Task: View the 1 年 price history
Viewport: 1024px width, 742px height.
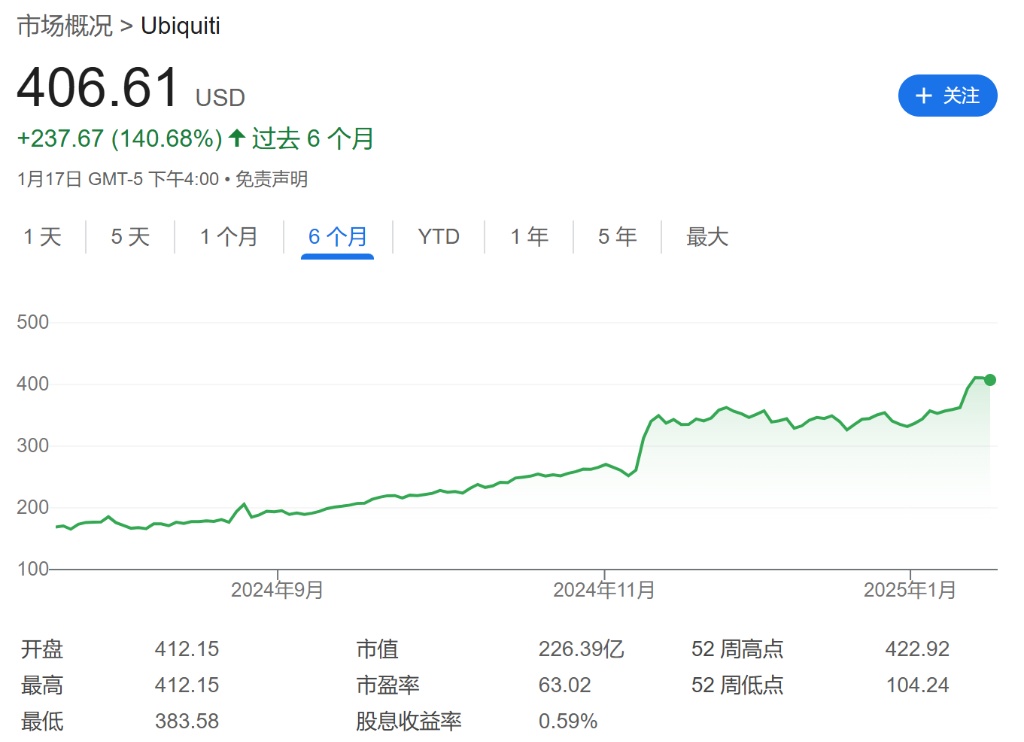Action: tap(529, 237)
